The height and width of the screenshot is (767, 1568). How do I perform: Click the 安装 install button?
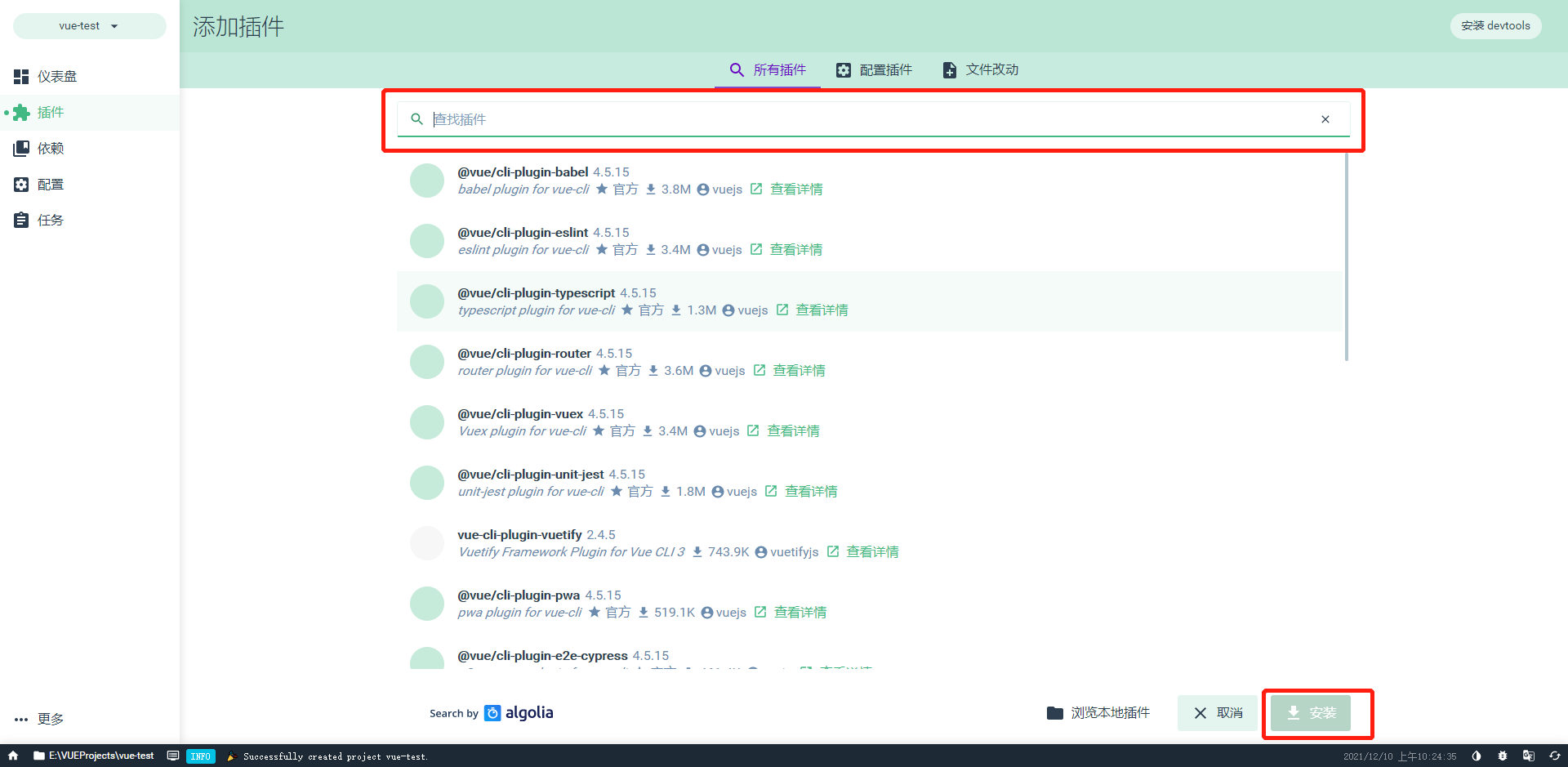coord(1311,713)
